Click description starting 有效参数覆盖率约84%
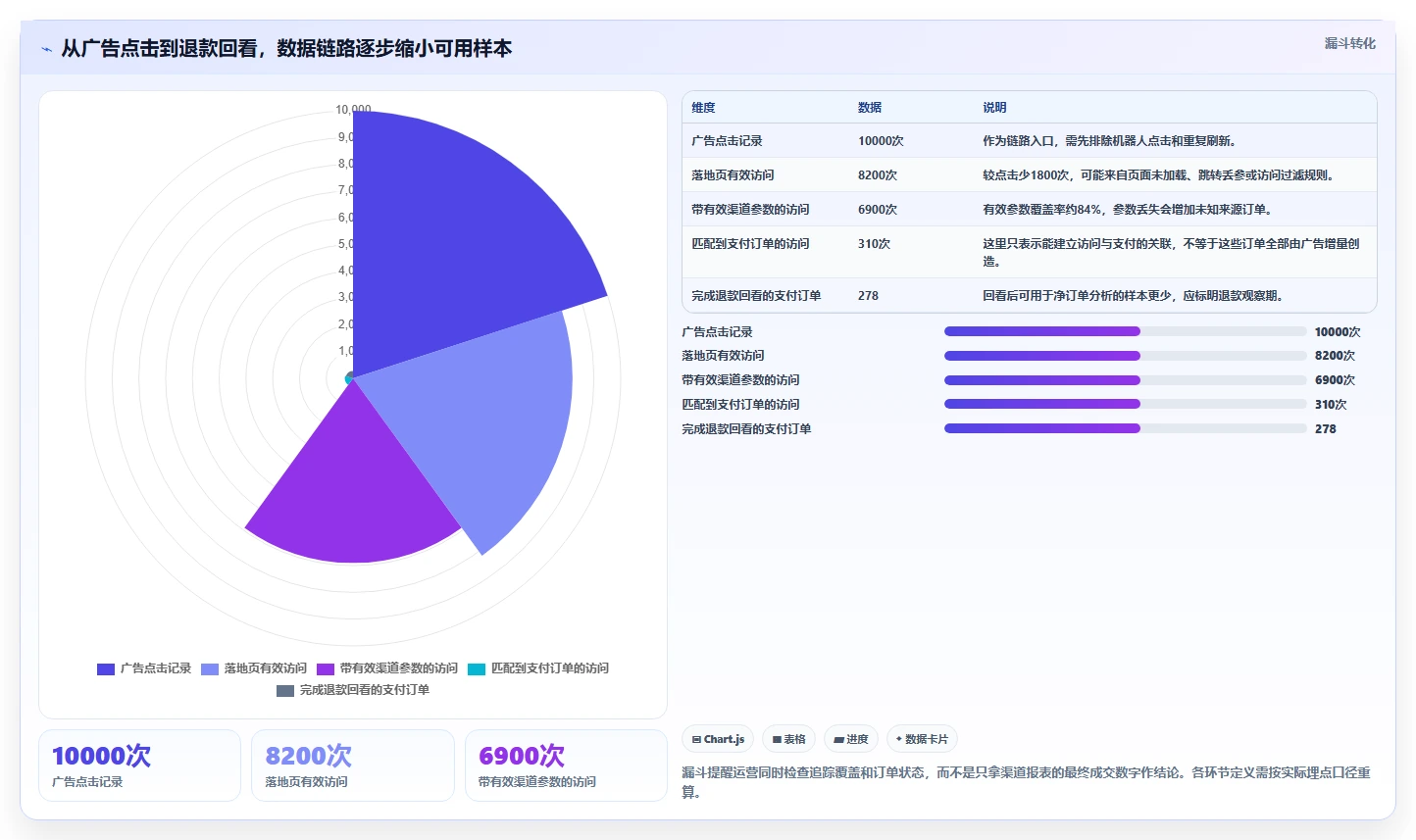The image size is (1416, 840). coord(1128,210)
